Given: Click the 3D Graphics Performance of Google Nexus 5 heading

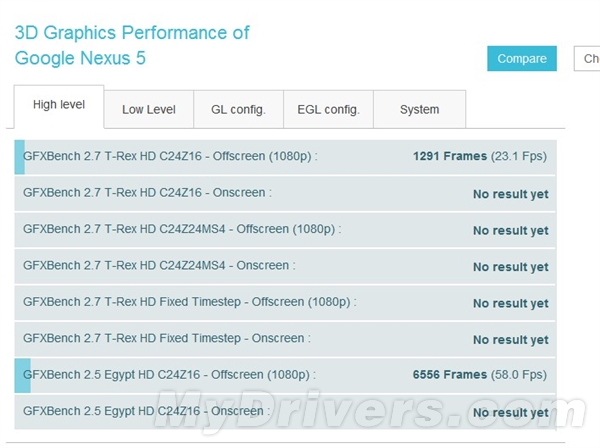Looking at the screenshot, I should click(132, 45).
